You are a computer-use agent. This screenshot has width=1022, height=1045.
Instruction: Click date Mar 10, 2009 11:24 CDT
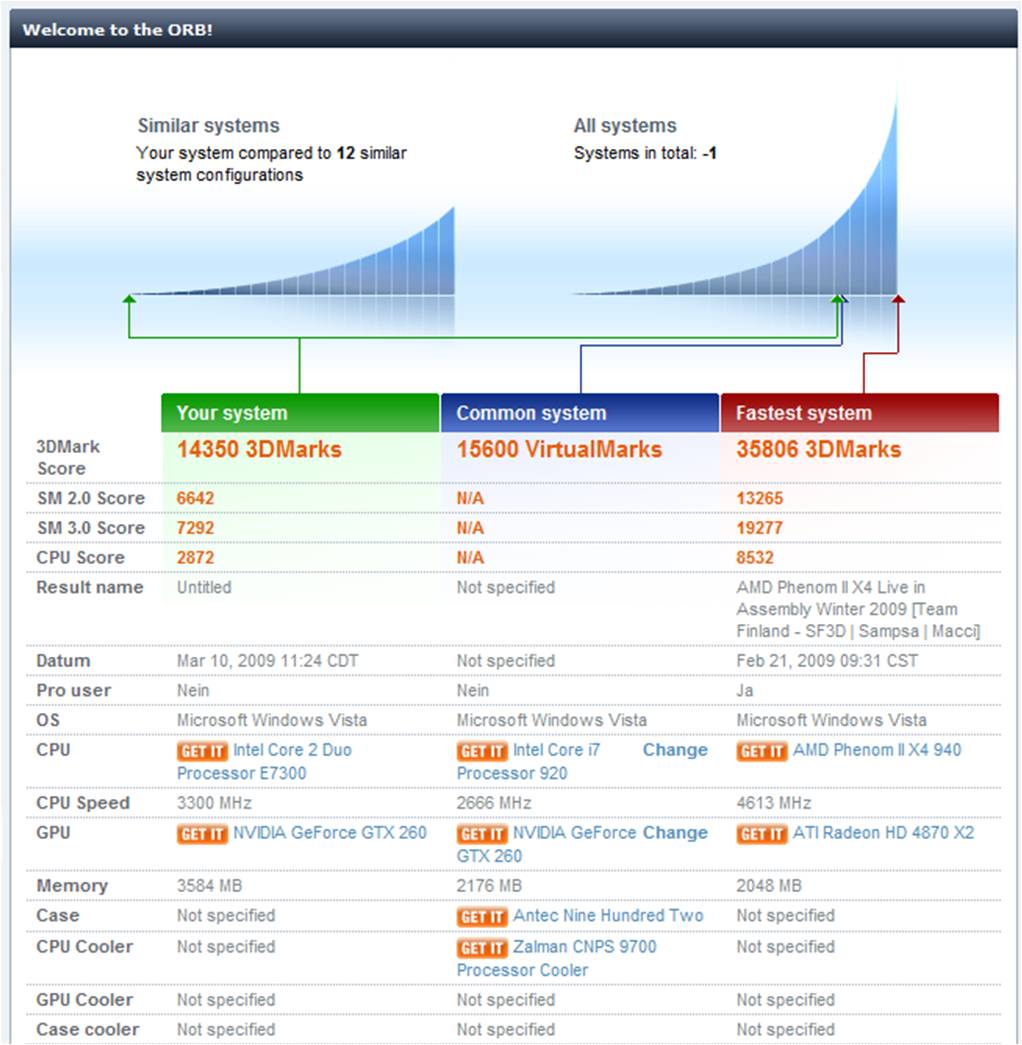click(x=267, y=660)
